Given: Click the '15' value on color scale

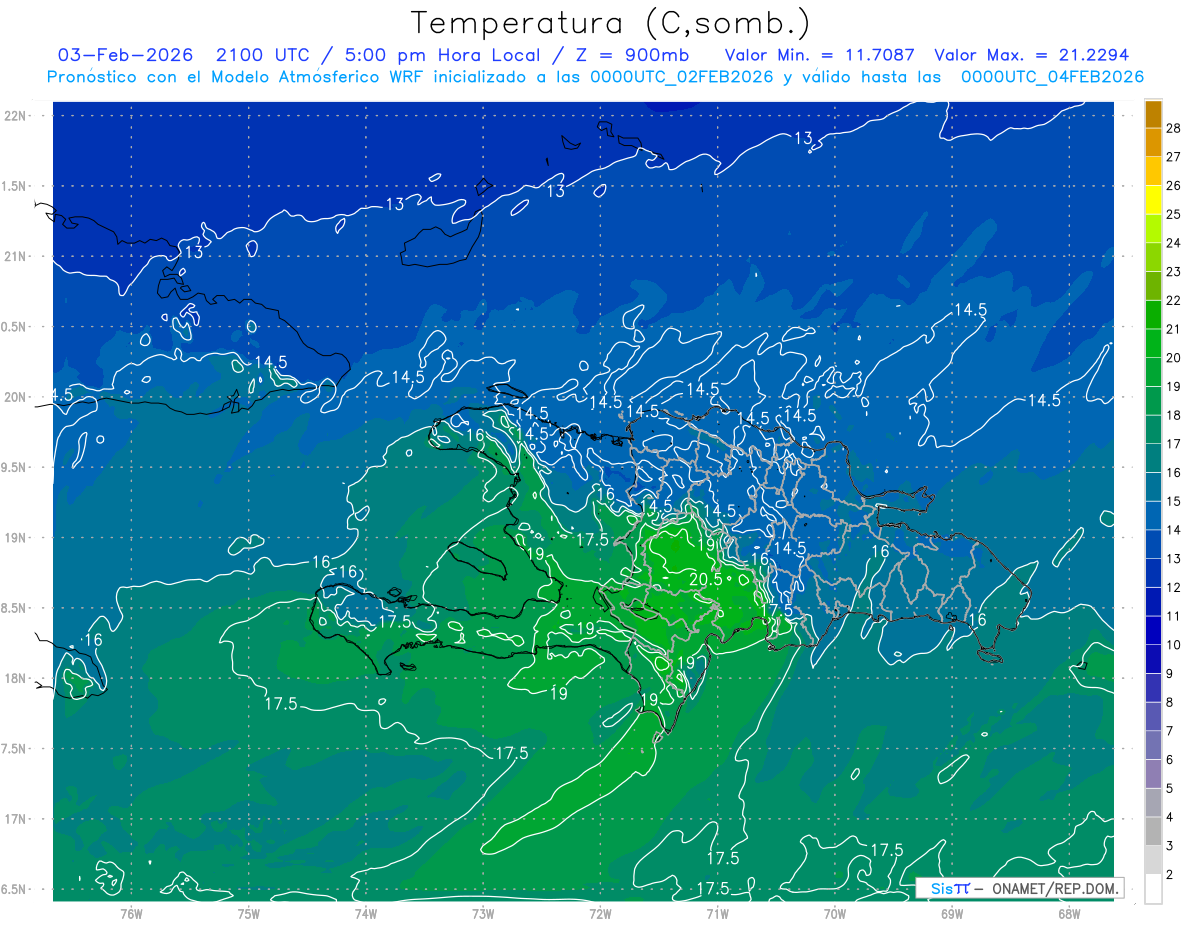Looking at the screenshot, I should pos(1173,501).
